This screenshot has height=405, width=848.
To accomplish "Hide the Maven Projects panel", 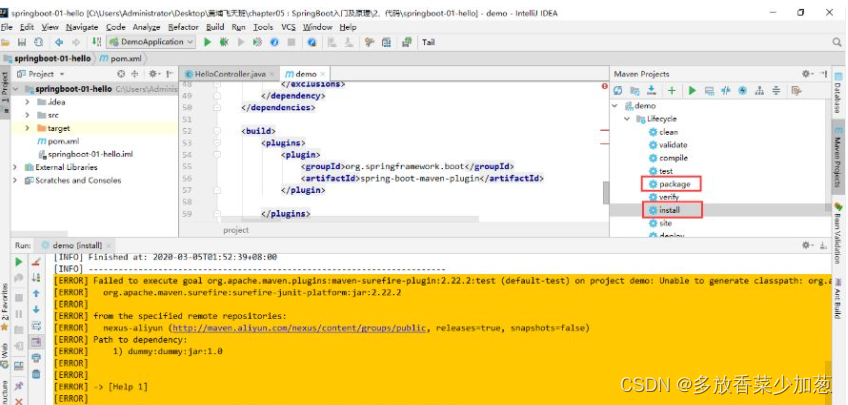I will pos(823,74).
